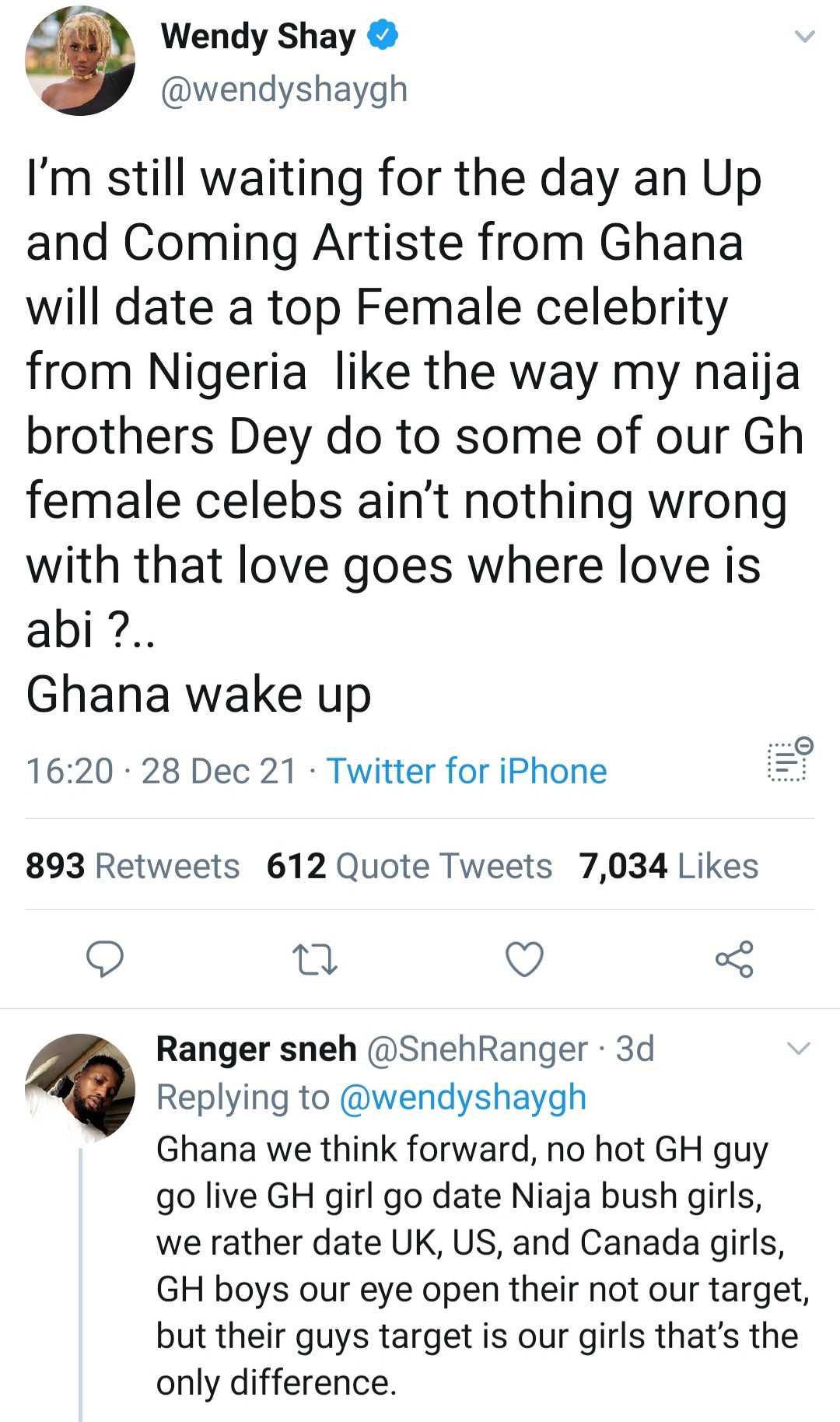The image size is (840, 1422).
Task: Tap the reply speech bubble icon
Action: [x=104, y=958]
